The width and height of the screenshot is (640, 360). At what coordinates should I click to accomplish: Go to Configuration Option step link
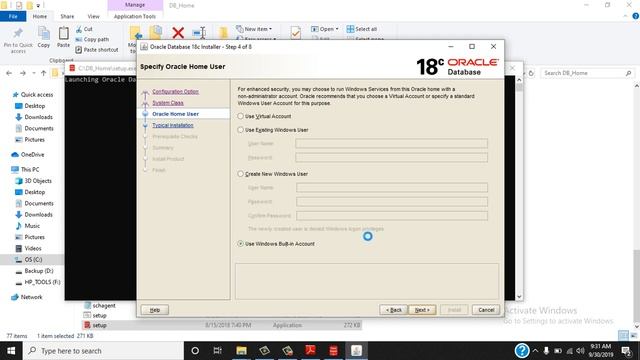(x=176, y=91)
